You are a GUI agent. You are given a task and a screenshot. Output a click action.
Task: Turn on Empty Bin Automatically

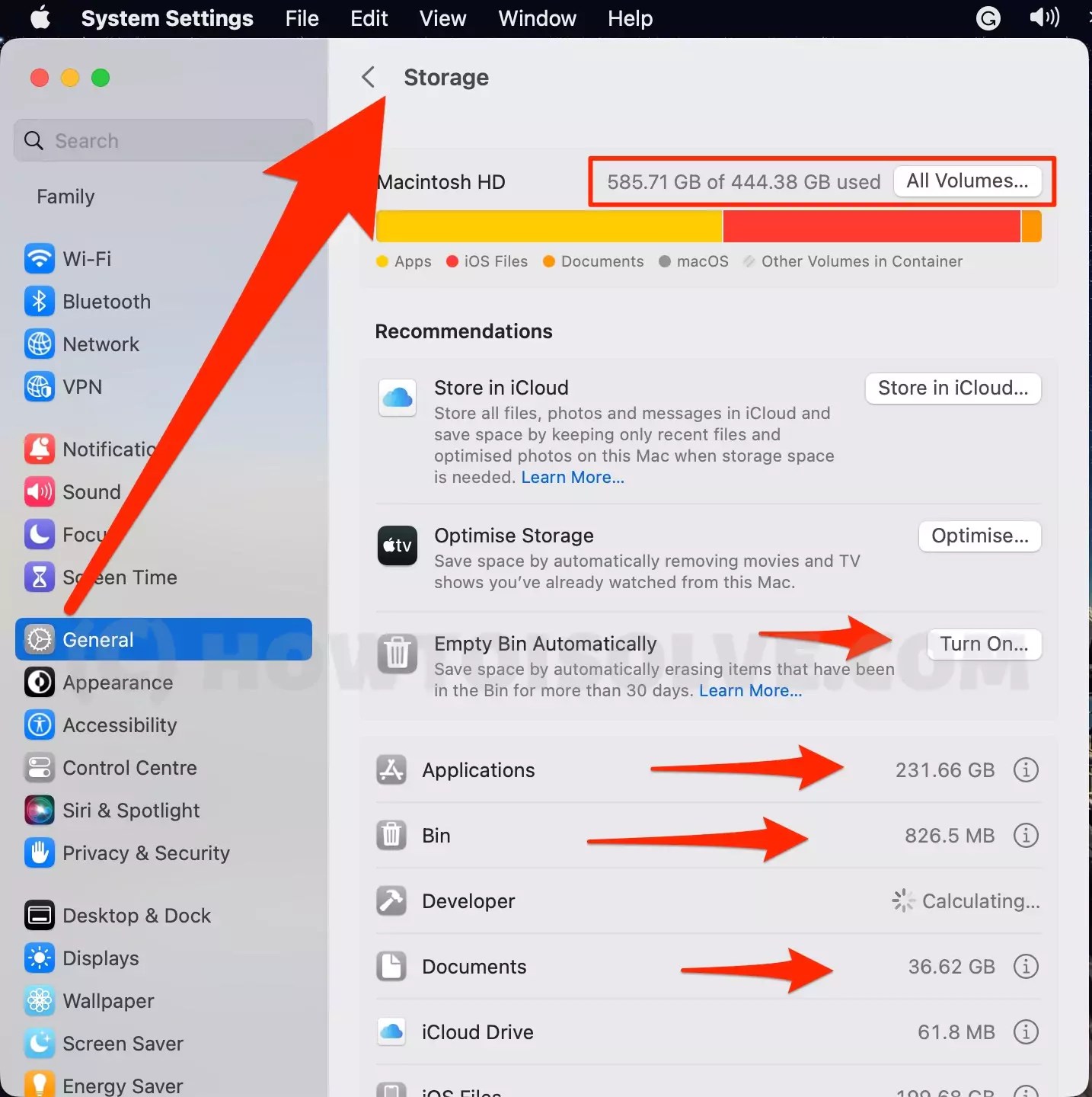click(x=984, y=644)
